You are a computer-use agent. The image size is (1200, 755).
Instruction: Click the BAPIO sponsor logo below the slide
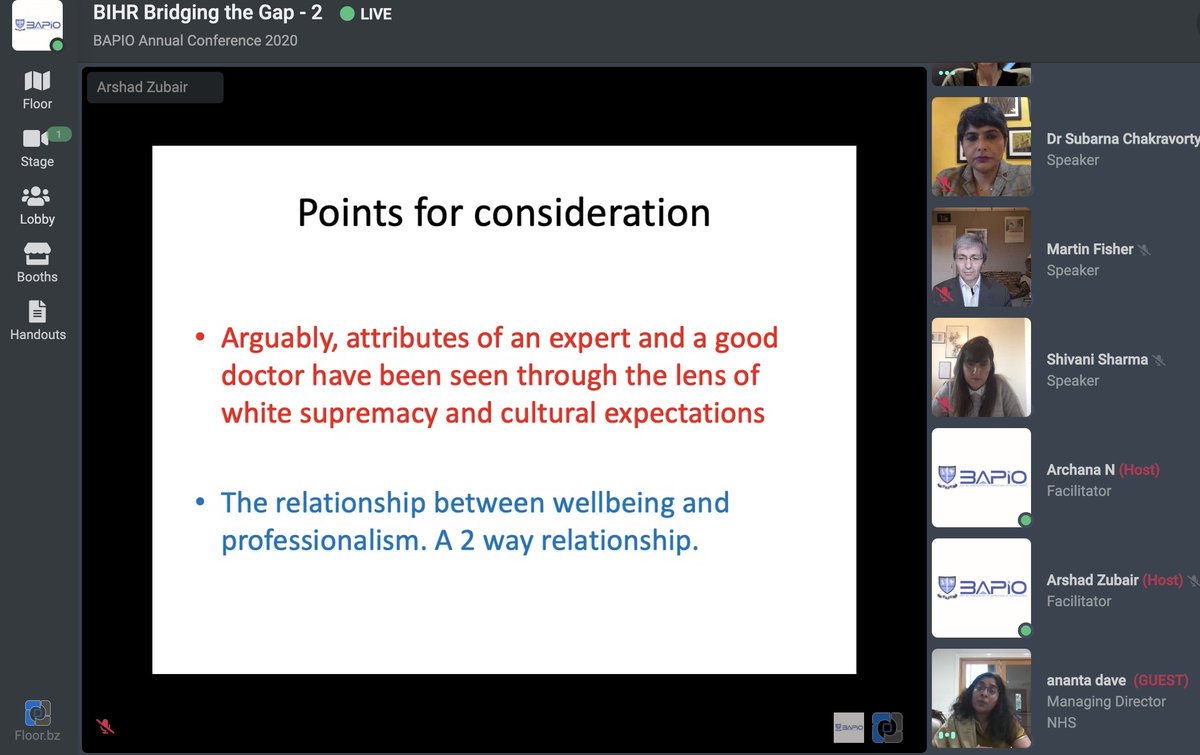(848, 727)
